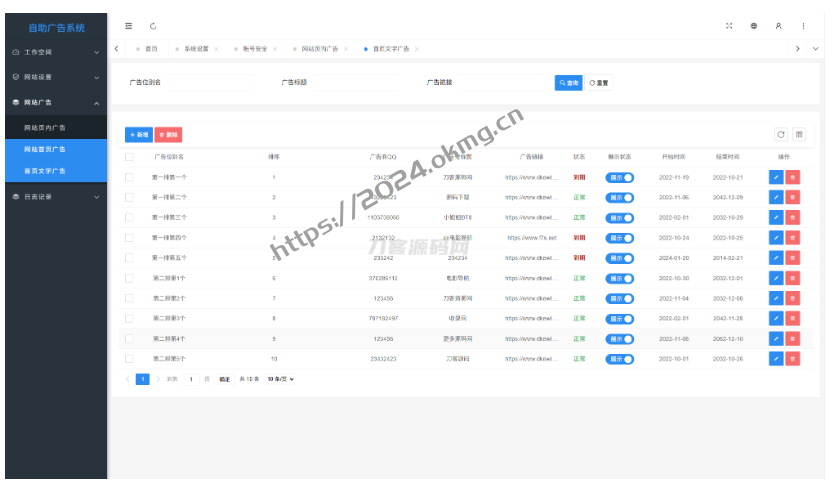The height and width of the screenshot is (489, 834).
Task: Expand the 工作空间 sidebar menu
Action: pyautogui.click(x=56, y=52)
